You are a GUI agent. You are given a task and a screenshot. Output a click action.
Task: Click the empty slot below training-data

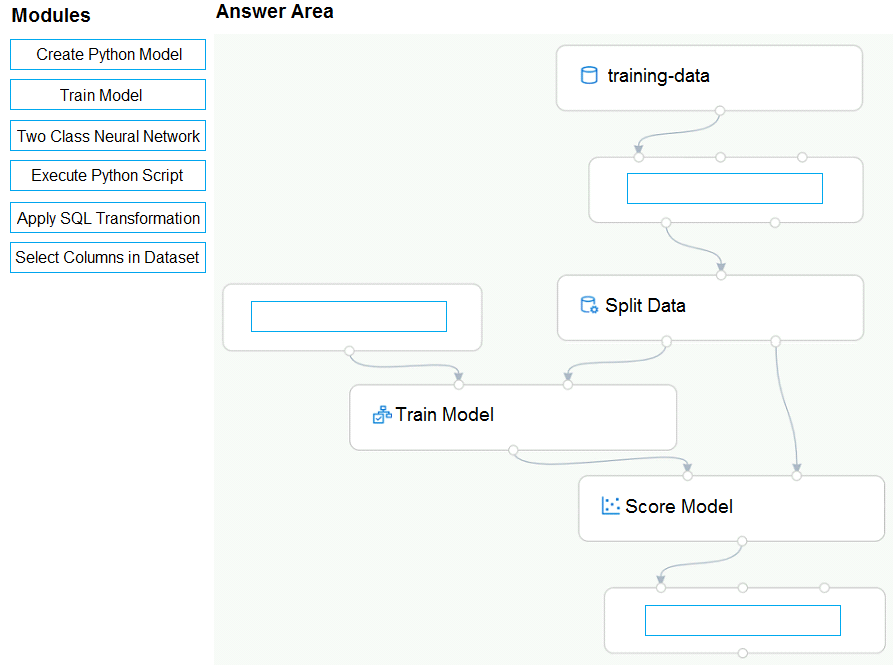point(725,188)
